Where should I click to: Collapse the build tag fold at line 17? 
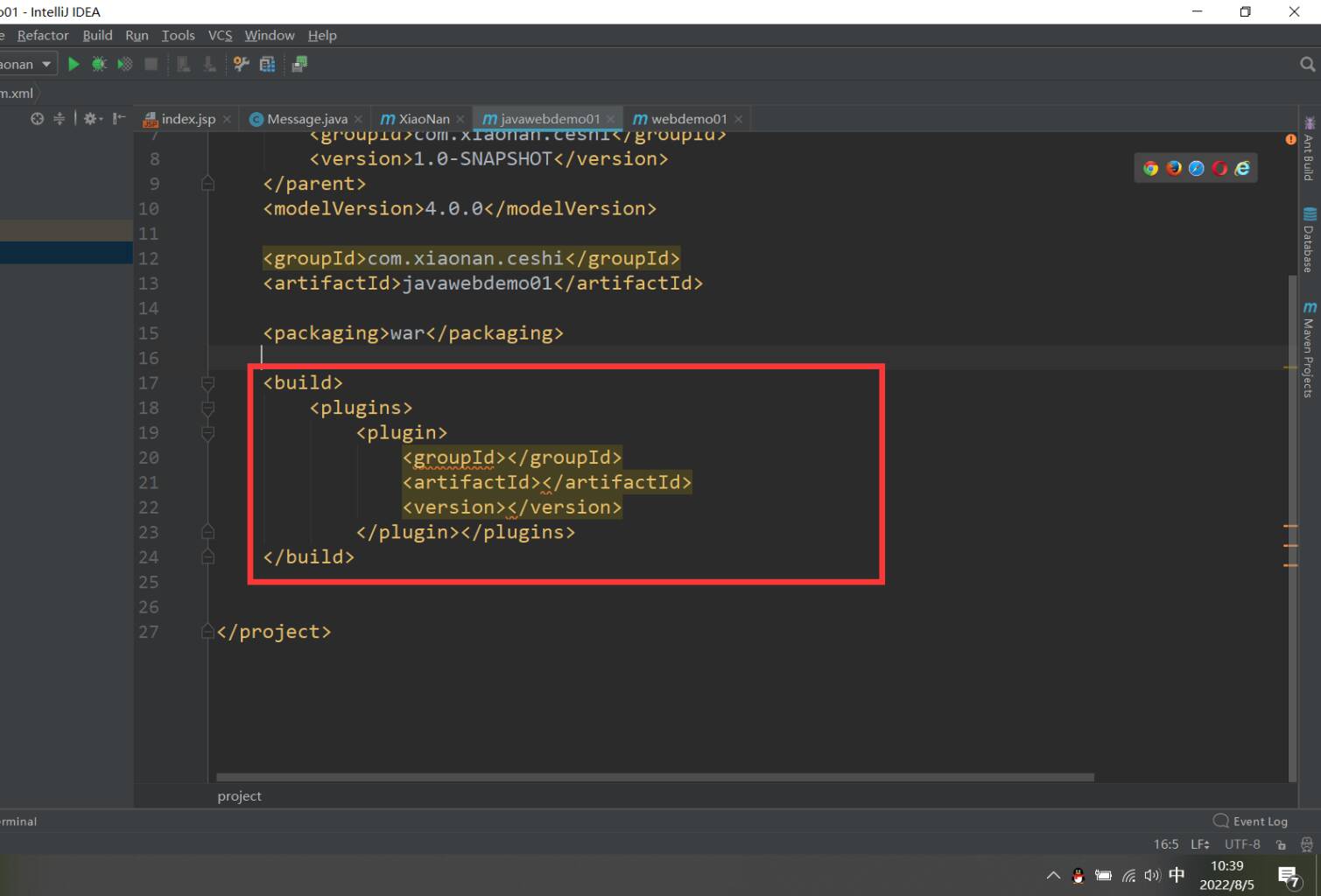point(207,383)
